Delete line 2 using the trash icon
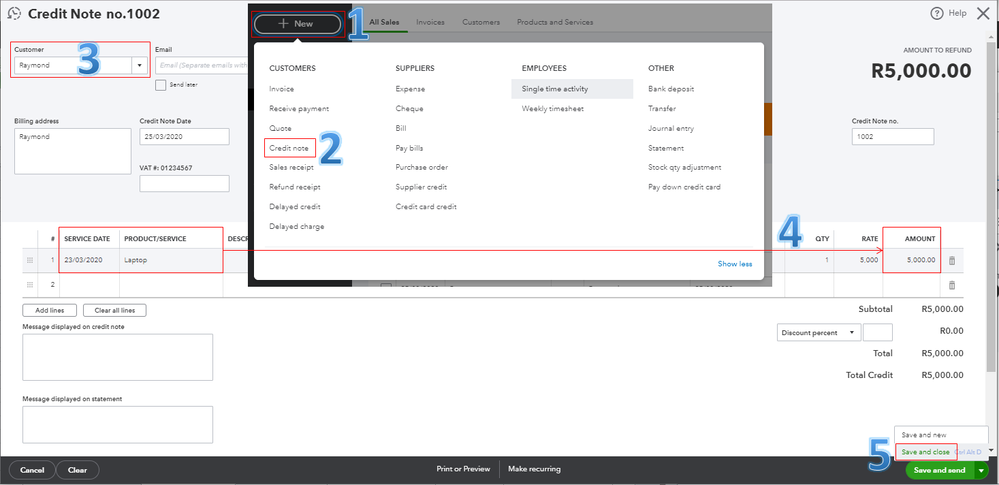The width and height of the screenshot is (999, 485). (x=952, y=285)
